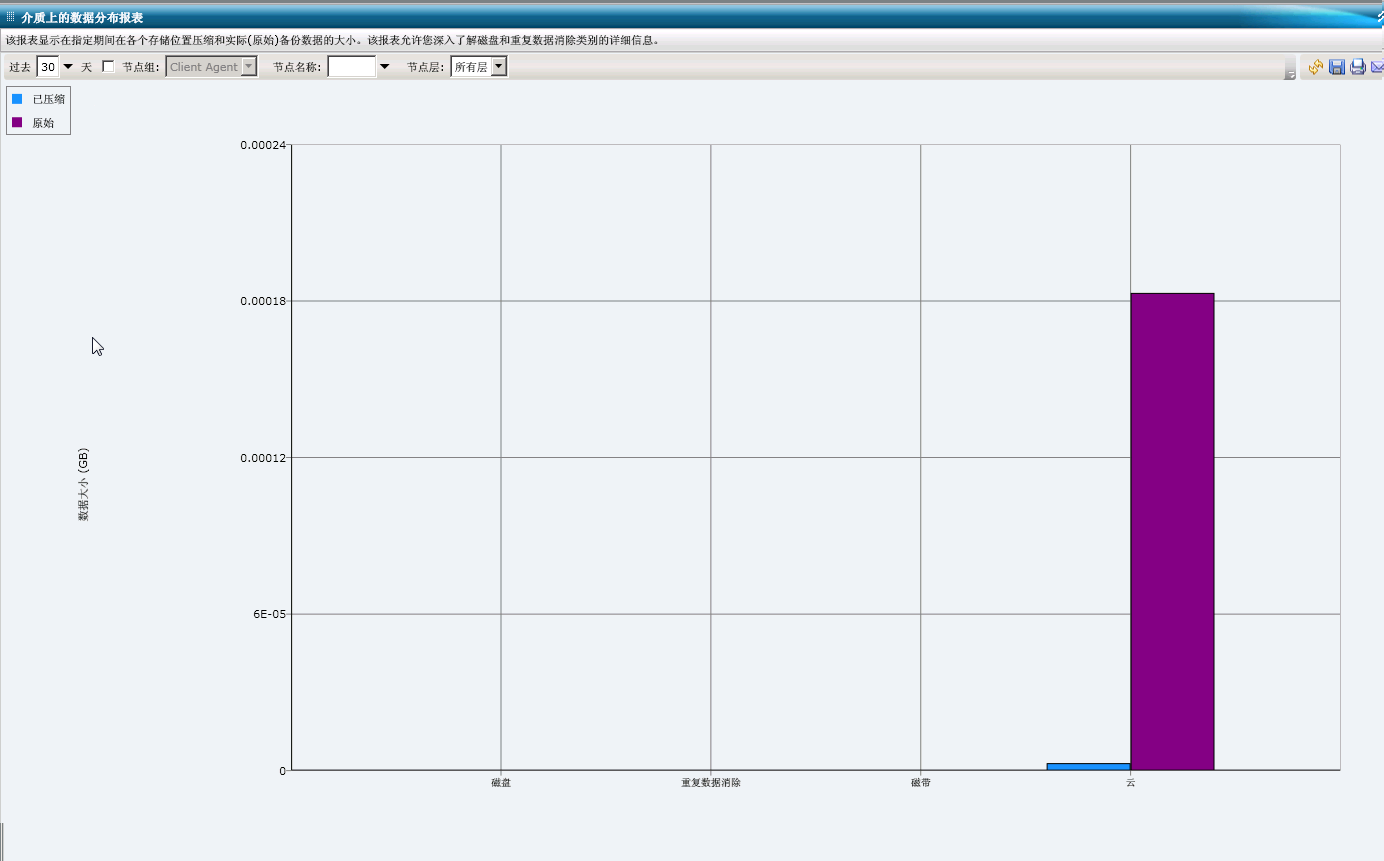The image size is (1384, 861).
Task: Click the 0.00024 y-axis value
Action: pos(263,145)
